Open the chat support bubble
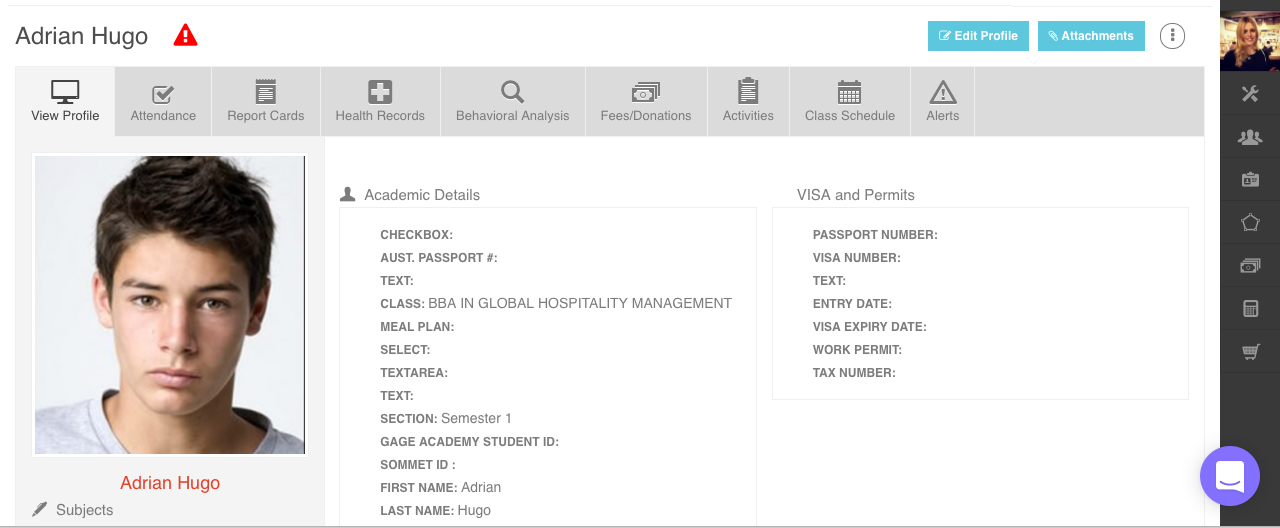The image size is (1280, 528). (1229, 476)
